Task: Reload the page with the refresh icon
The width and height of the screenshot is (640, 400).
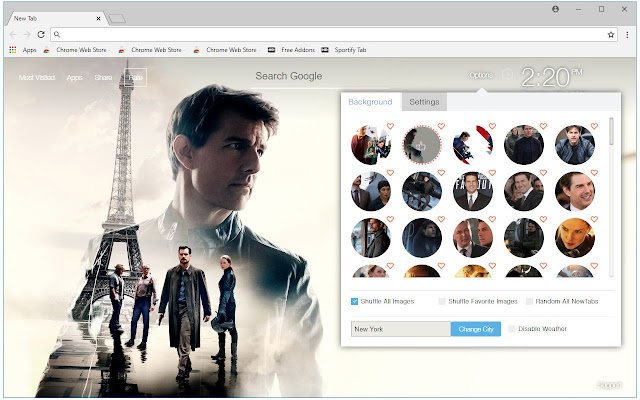Action: click(x=41, y=35)
